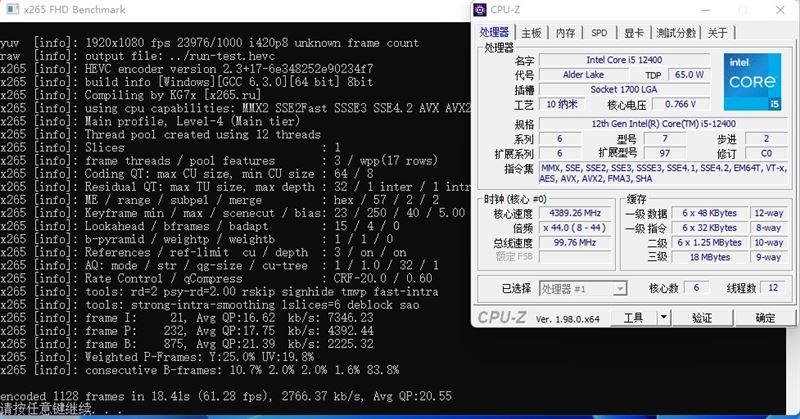This screenshot has height=419, width=800.
Task: Click the x265 FHD Benchmark window icon
Action: [x=13, y=9]
